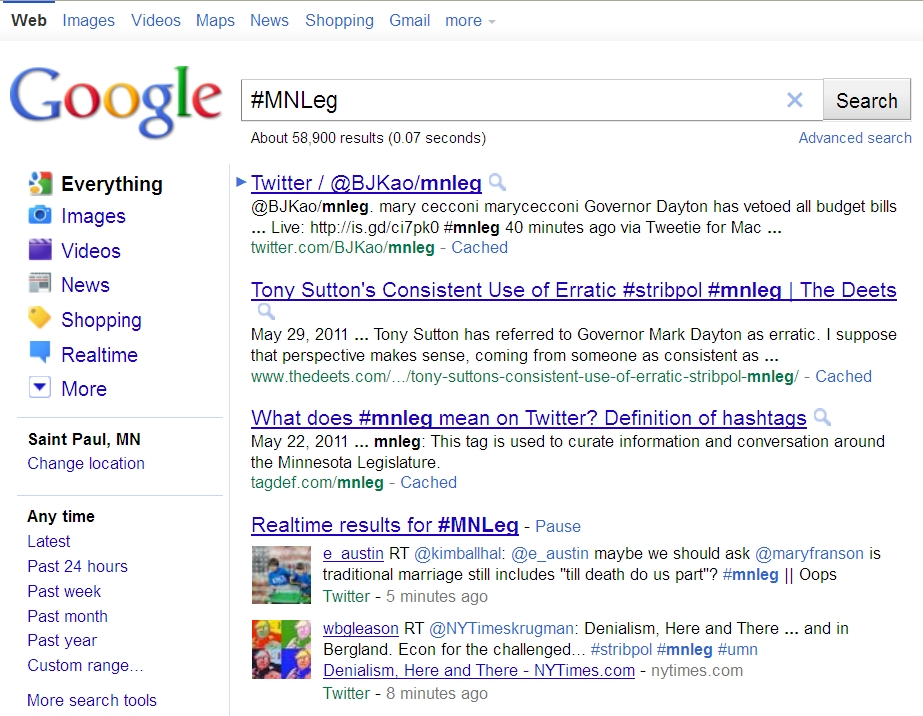Open Cached version of tagdef.com/mnleg
The image size is (923, 716).
click(x=428, y=482)
